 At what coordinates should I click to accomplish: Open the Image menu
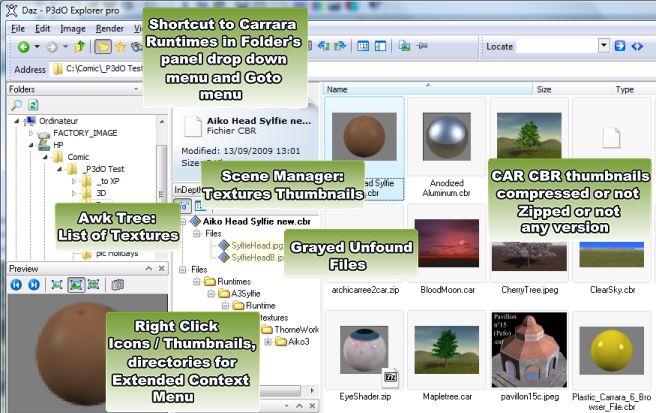coord(73,28)
